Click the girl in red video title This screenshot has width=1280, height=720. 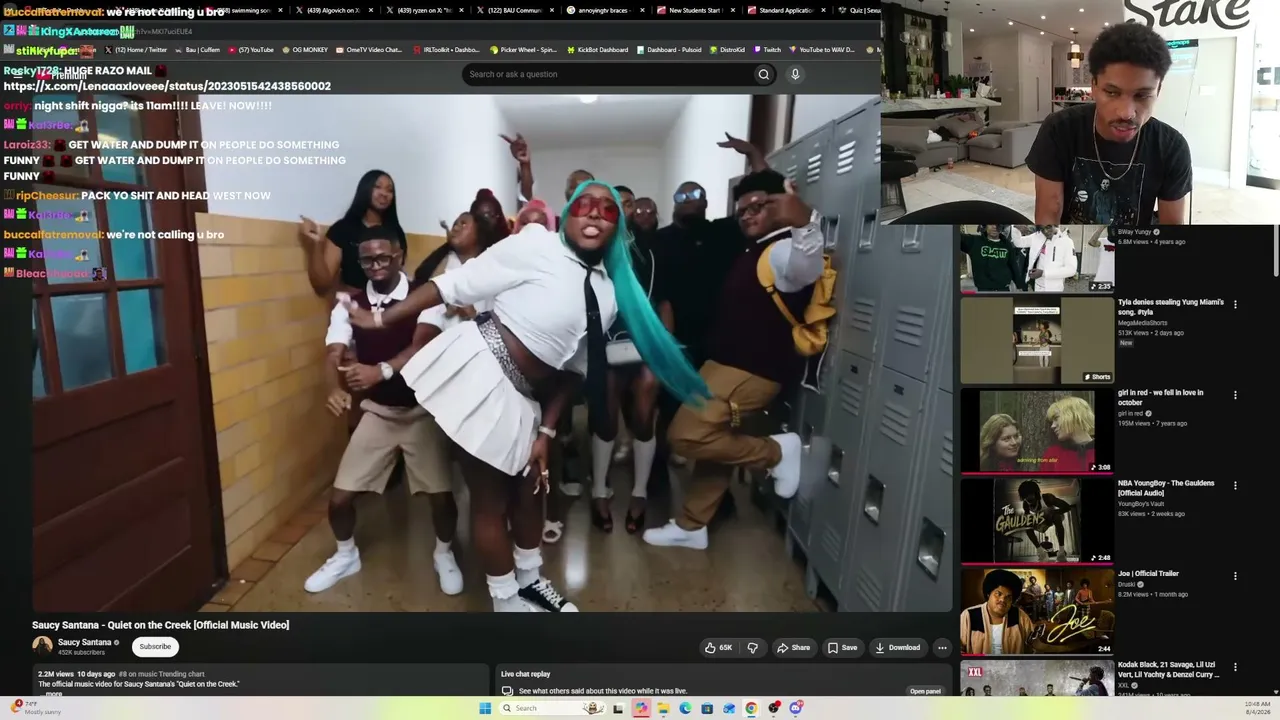tap(1160, 397)
